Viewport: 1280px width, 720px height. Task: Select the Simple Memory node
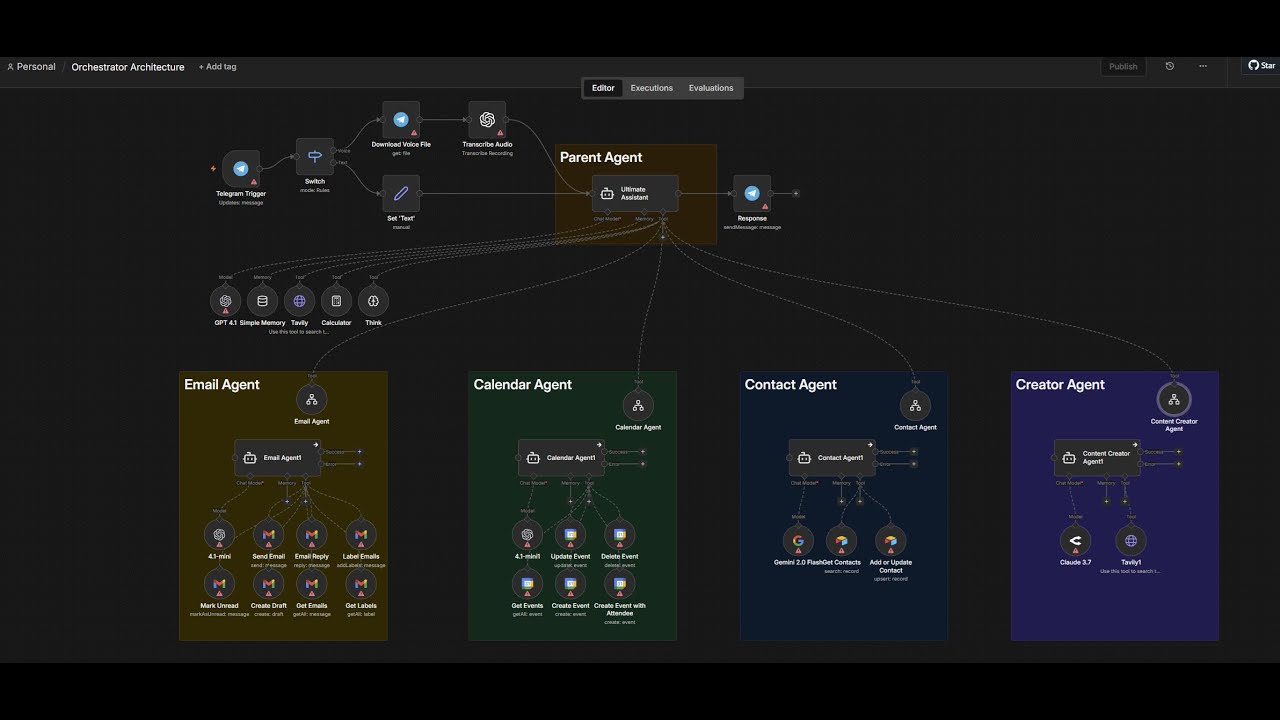click(263, 301)
